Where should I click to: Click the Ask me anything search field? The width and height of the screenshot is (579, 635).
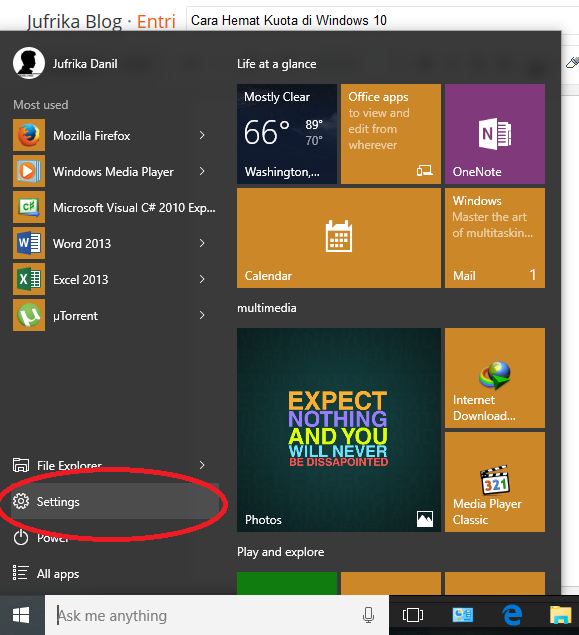217,615
